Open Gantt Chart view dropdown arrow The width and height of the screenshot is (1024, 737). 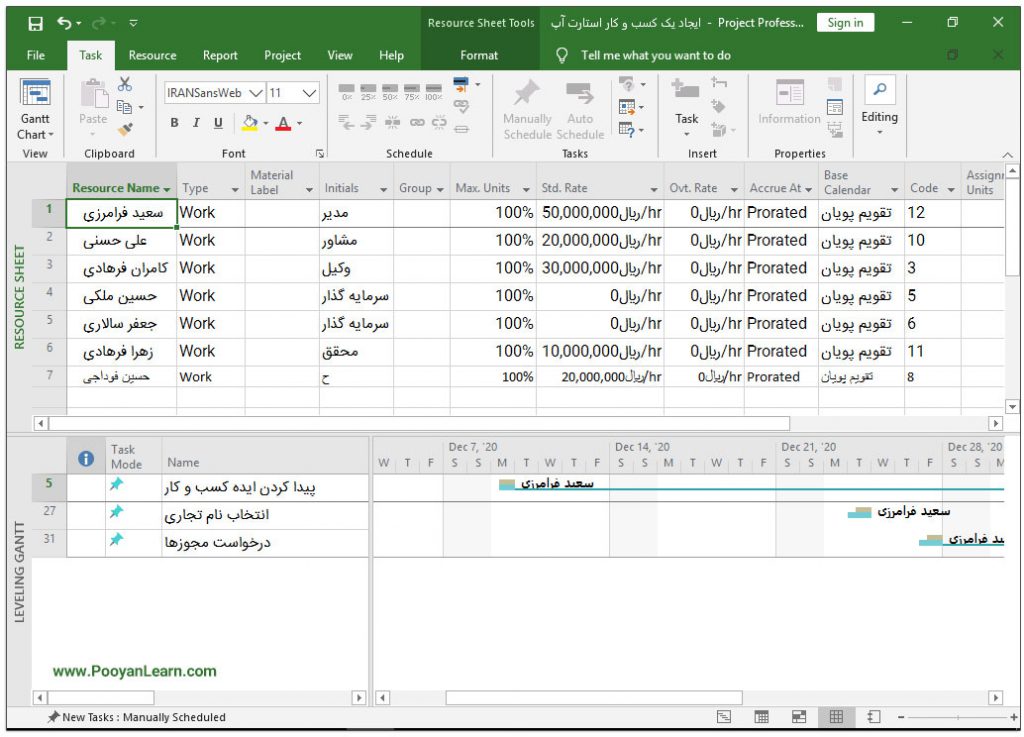51,134
